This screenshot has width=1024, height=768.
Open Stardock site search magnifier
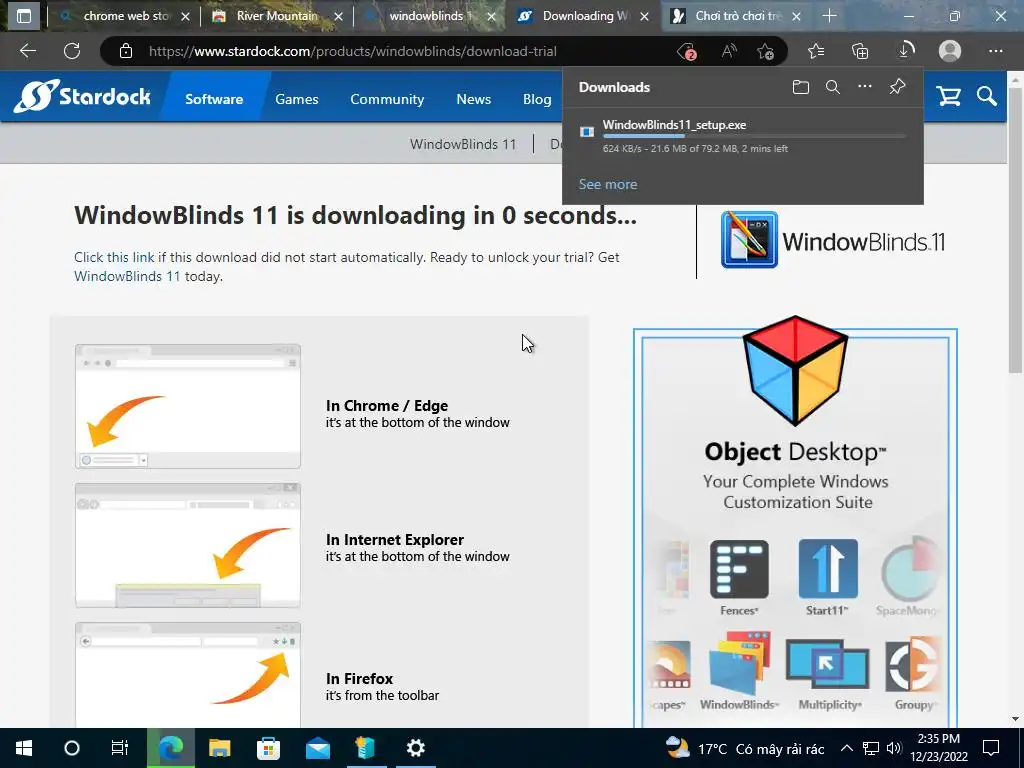click(987, 97)
